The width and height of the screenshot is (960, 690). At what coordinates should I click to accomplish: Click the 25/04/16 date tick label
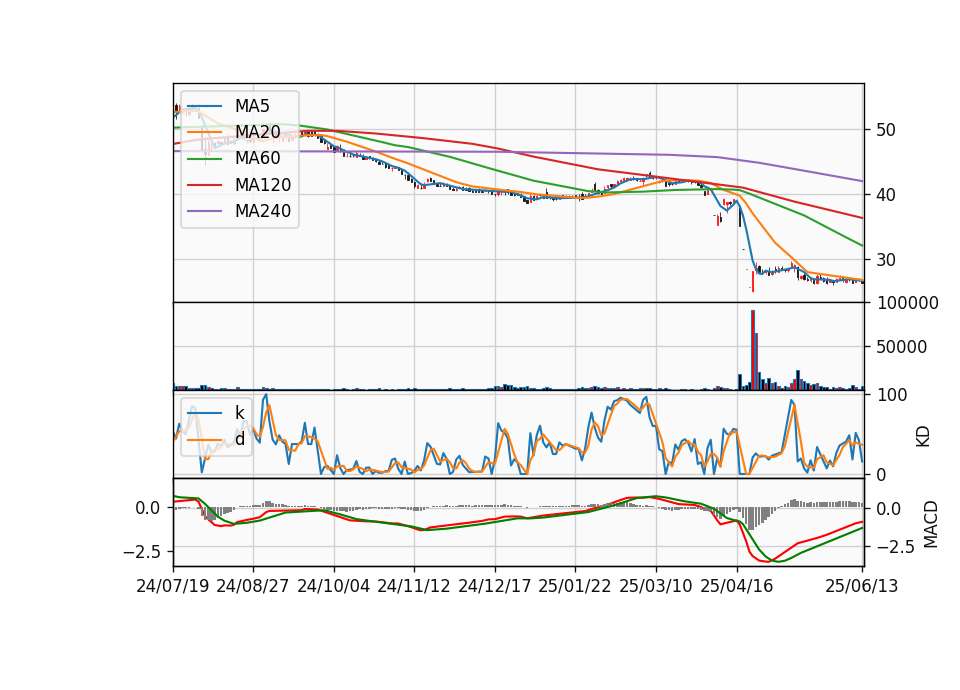click(737, 586)
